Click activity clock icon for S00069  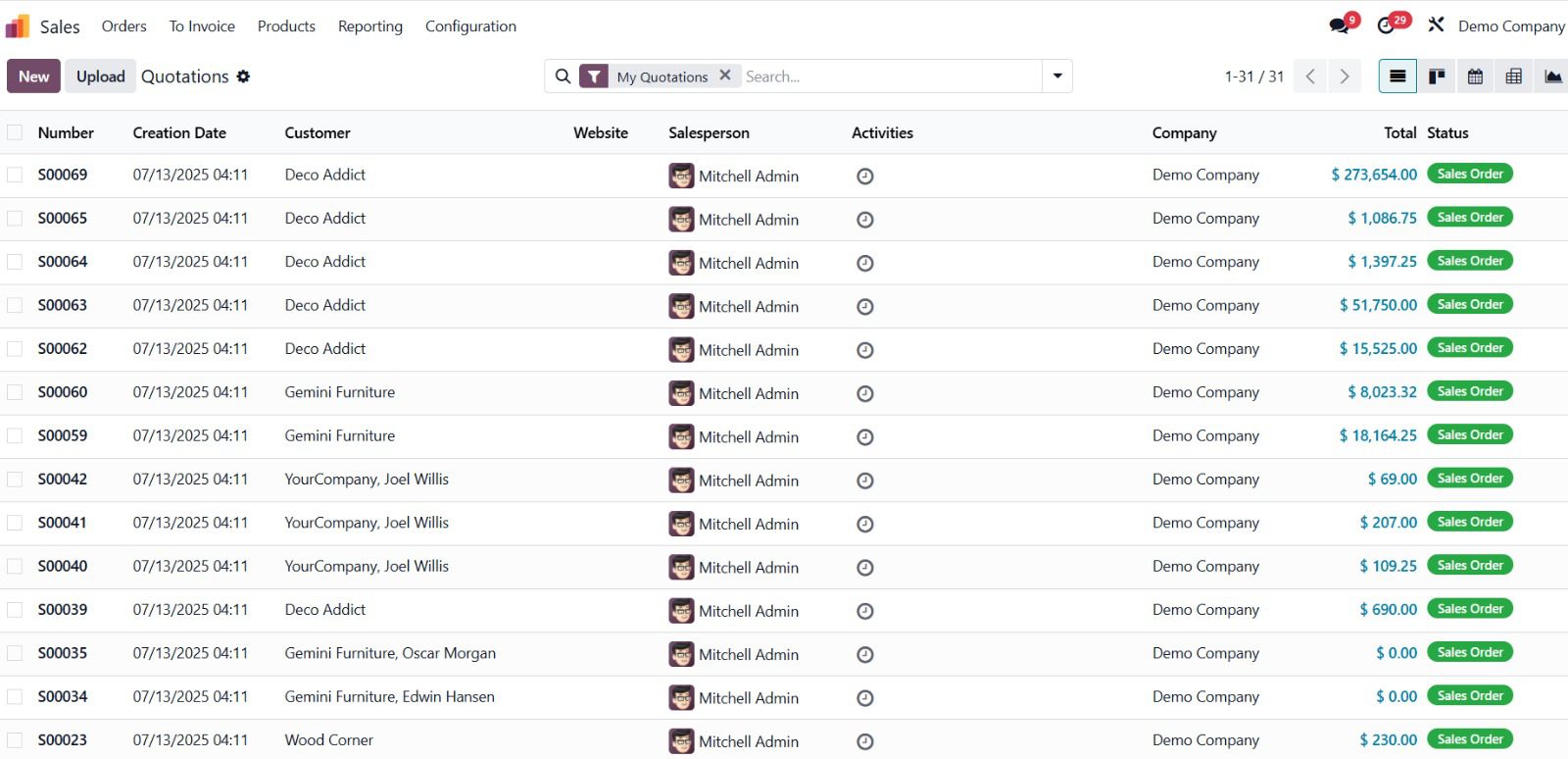point(864,177)
